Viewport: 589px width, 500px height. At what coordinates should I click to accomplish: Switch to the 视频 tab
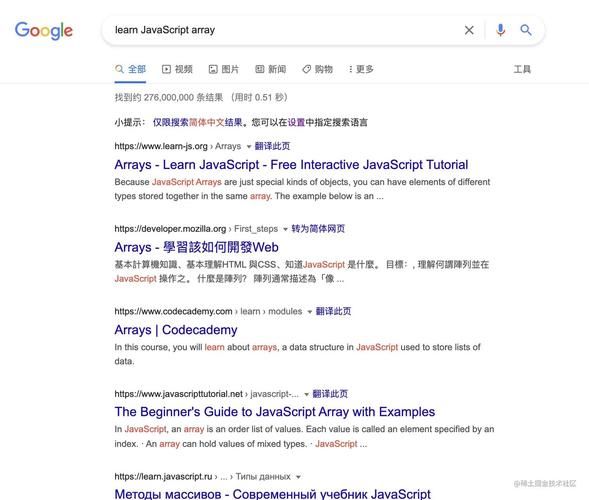point(177,69)
